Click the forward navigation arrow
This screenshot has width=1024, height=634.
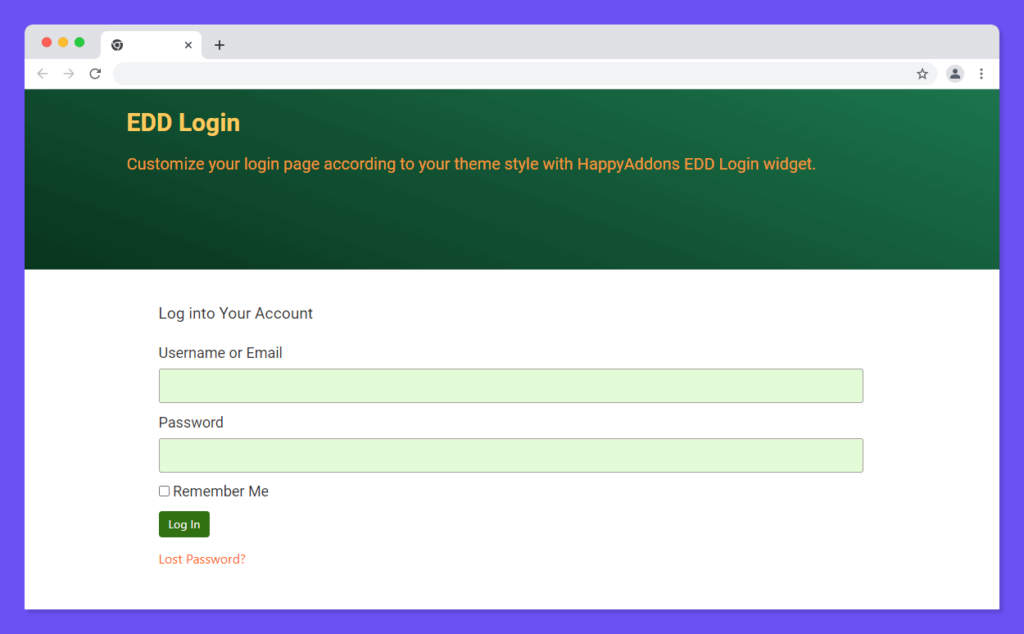point(68,73)
